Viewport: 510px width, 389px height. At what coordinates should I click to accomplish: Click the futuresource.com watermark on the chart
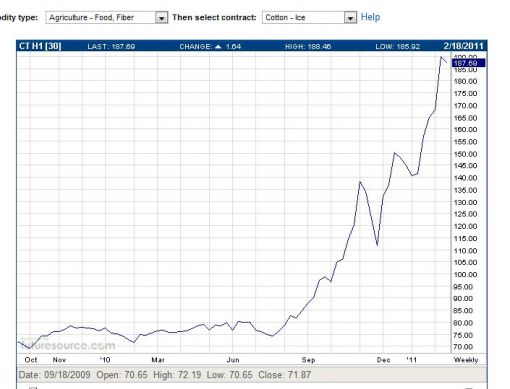pos(68,345)
